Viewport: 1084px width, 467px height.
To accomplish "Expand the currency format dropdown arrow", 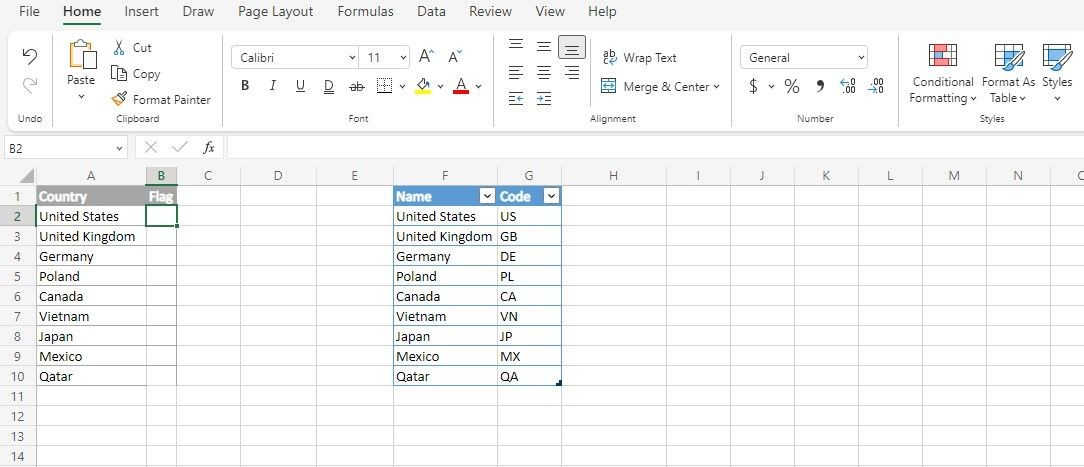I will click(x=771, y=86).
